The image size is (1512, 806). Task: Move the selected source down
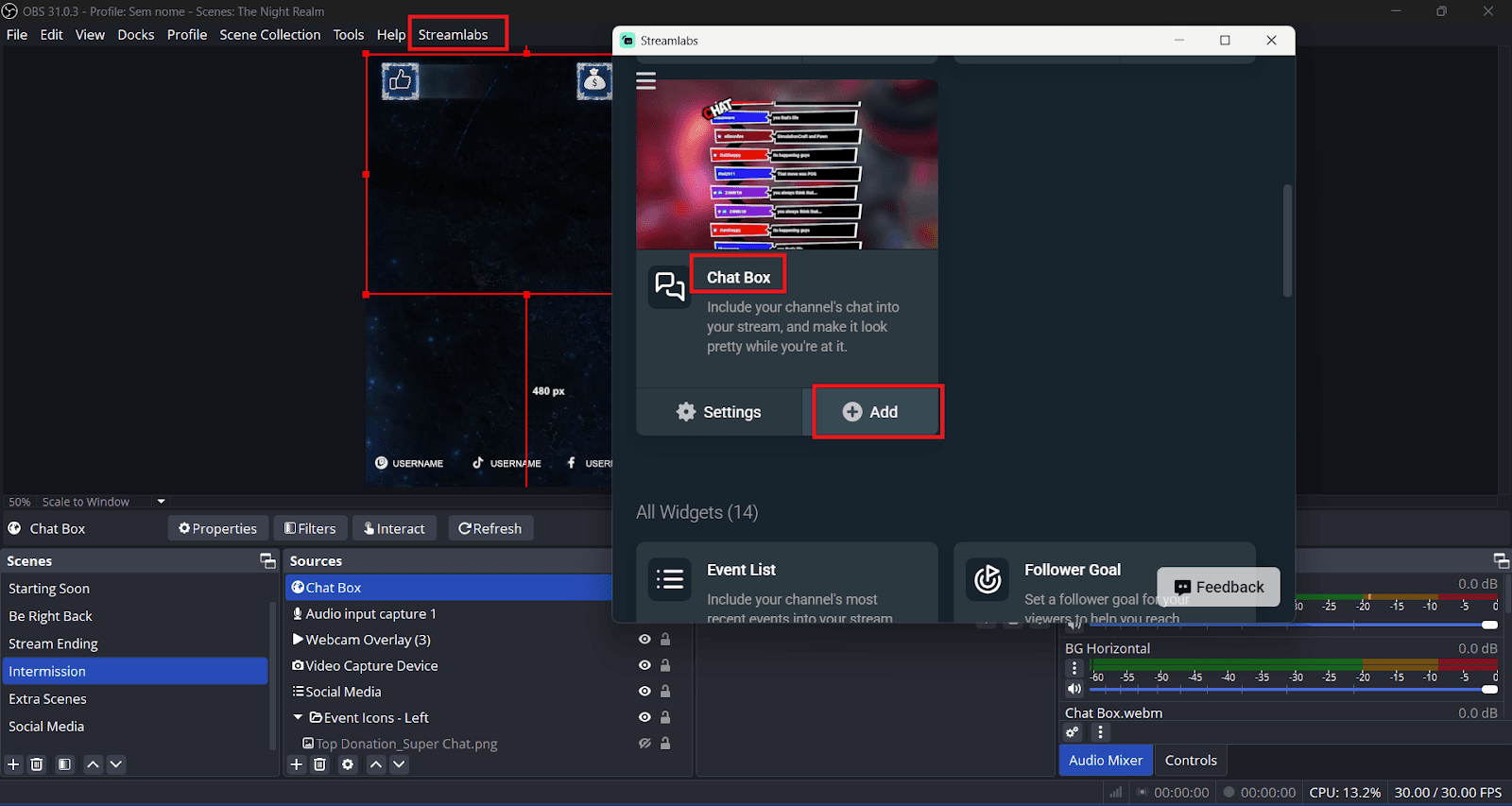(x=399, y=764)
